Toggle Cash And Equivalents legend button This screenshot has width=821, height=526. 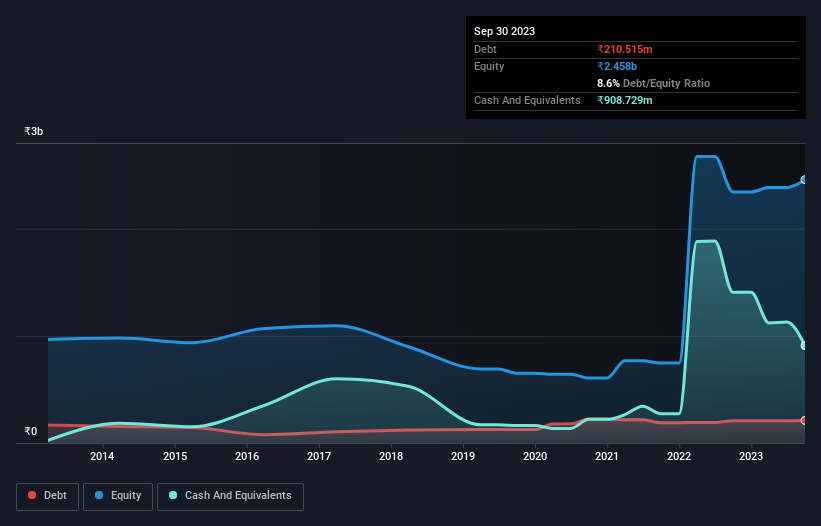click(230, 496)
